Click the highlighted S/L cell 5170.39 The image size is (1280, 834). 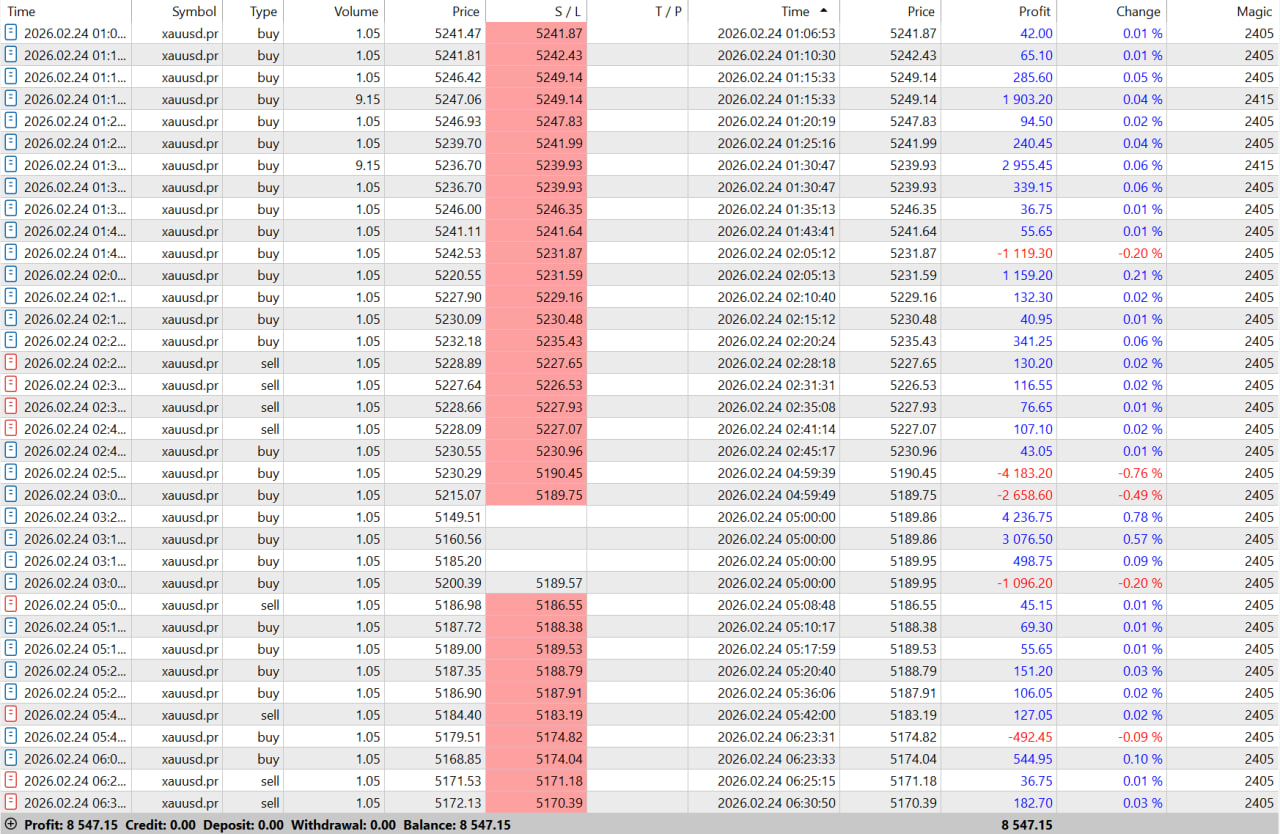coord(536,803)
